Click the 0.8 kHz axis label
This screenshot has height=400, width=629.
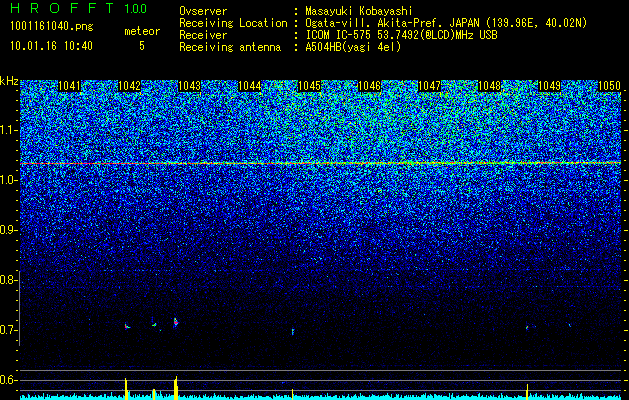[7, 280]
